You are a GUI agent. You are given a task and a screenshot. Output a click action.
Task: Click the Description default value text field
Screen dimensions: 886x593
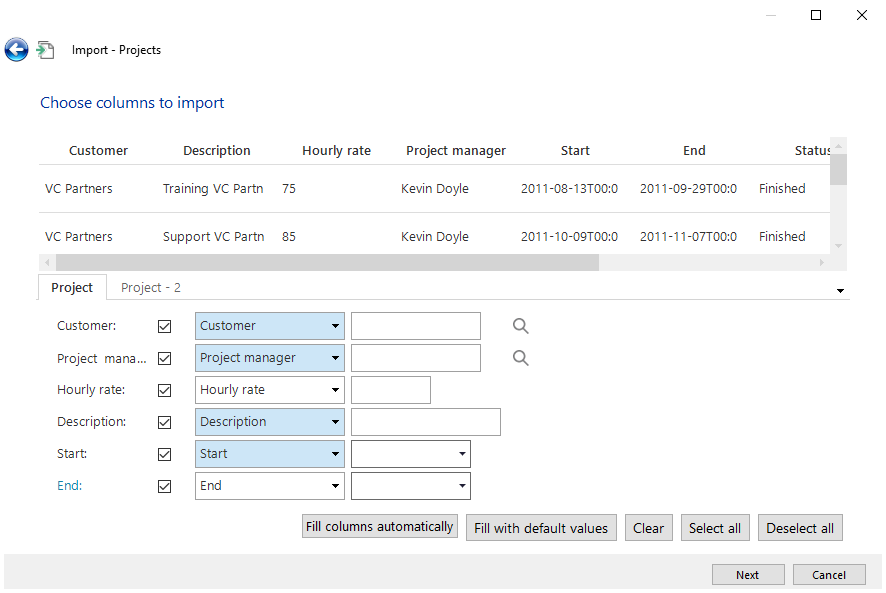425,422
